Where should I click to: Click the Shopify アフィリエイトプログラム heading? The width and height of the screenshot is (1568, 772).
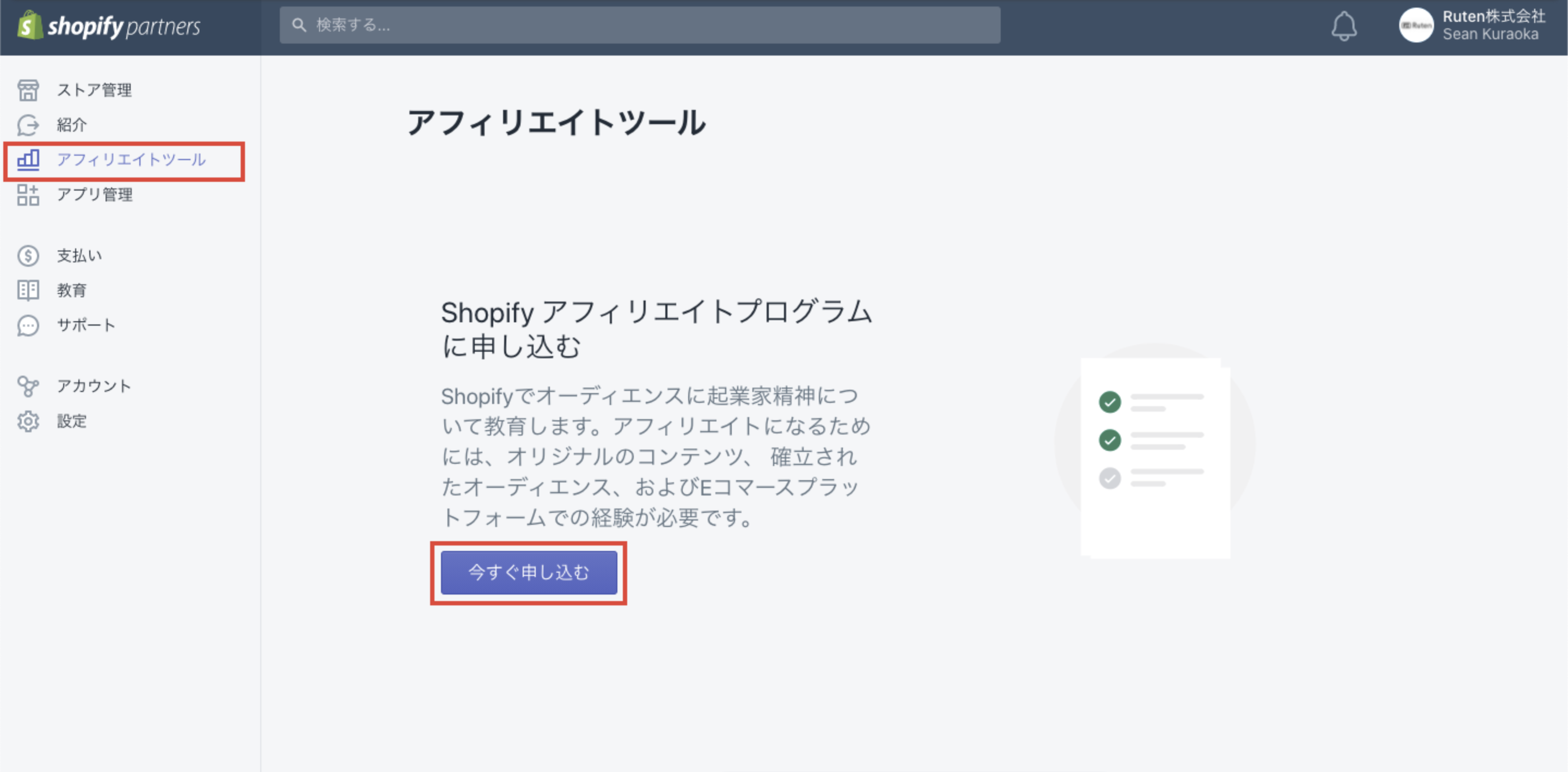(x=656, y=329)
